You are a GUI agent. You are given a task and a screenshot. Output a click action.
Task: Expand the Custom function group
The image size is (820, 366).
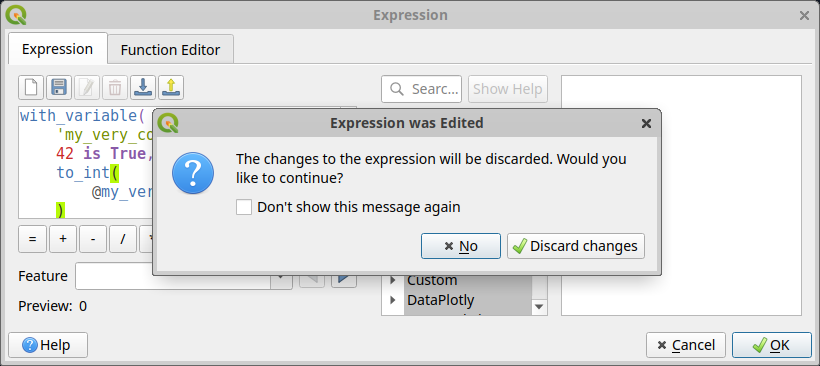(393, 280)
